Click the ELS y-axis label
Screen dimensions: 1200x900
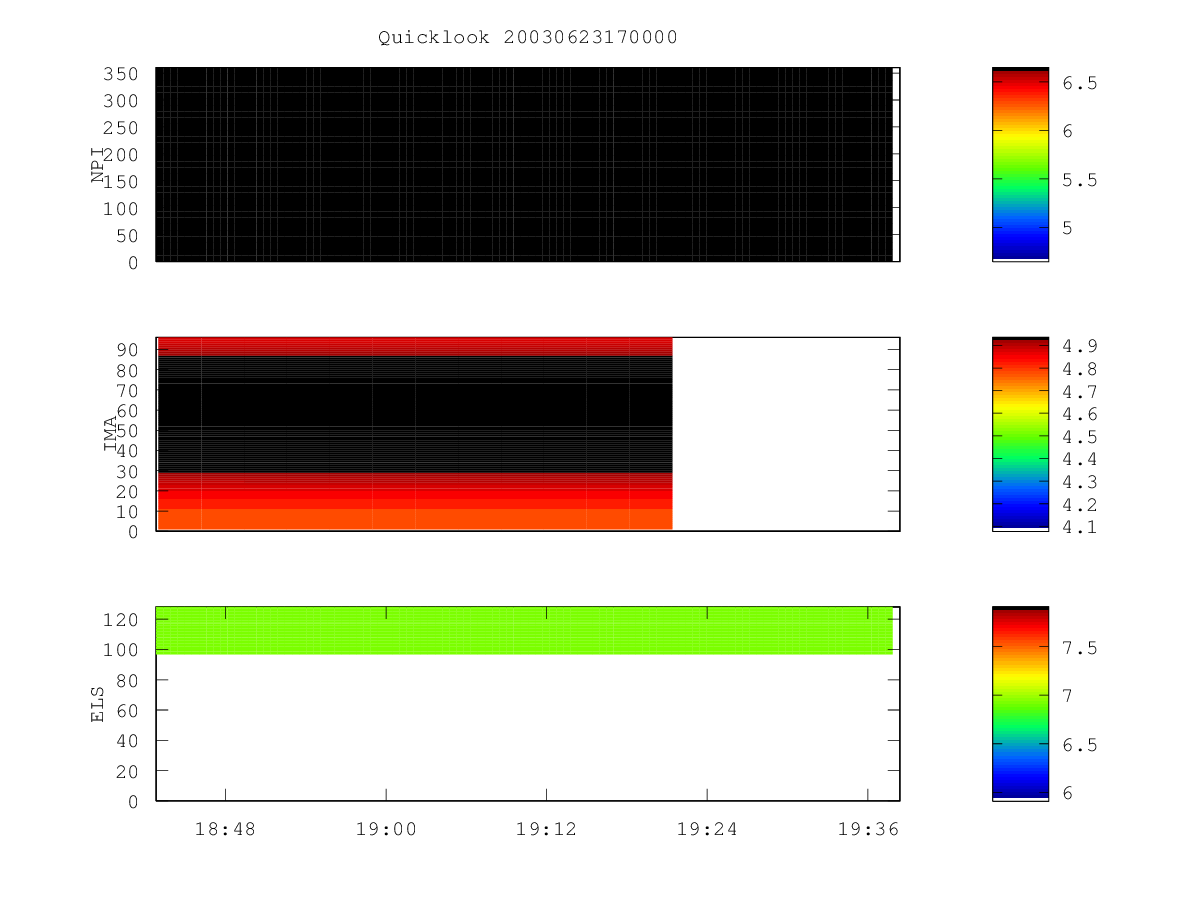coord(98,703)
